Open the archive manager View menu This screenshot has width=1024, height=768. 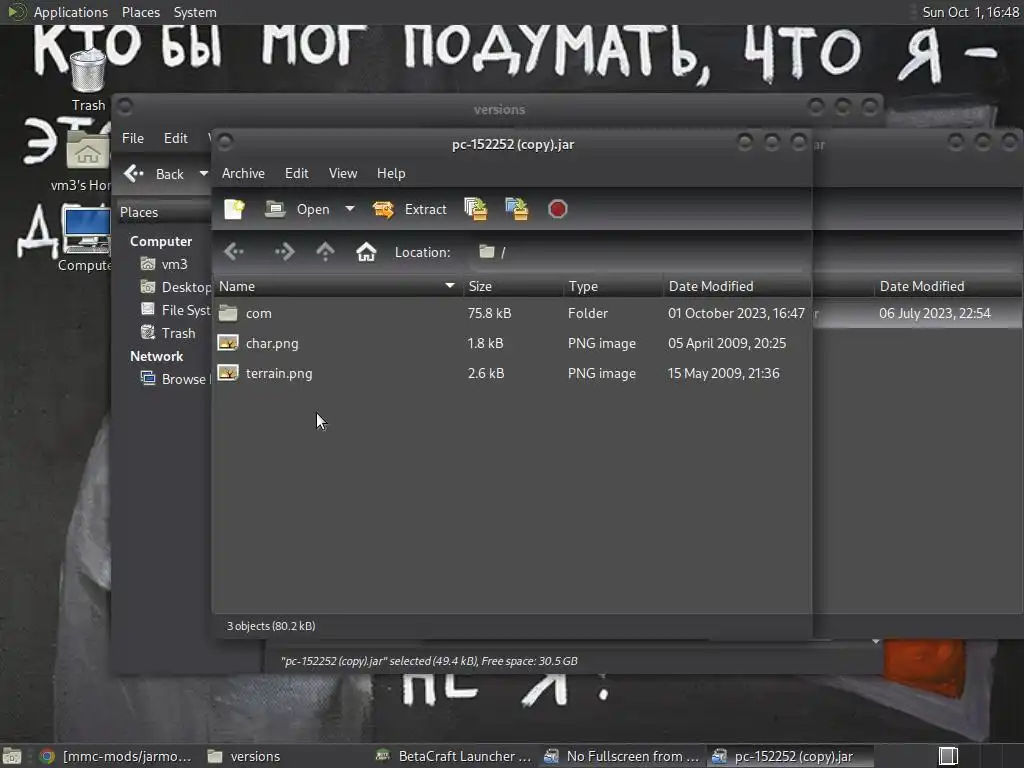(343, 173)
